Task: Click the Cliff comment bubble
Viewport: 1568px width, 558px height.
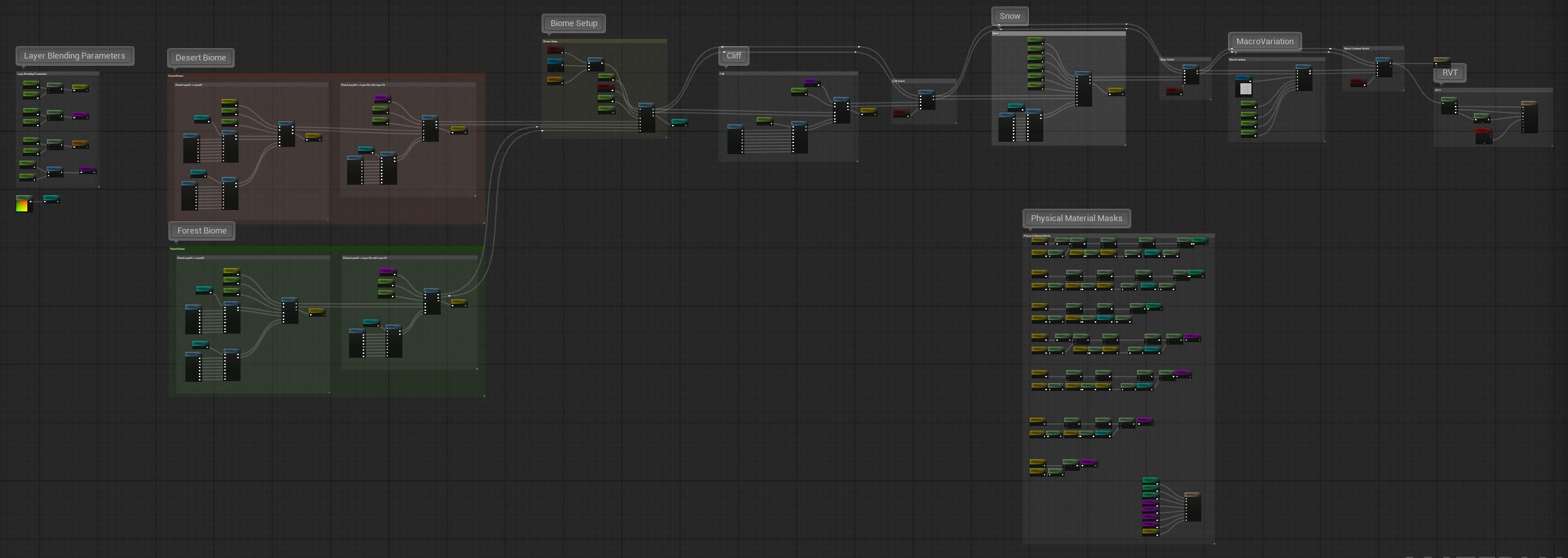Action: (x=733, y=56)
